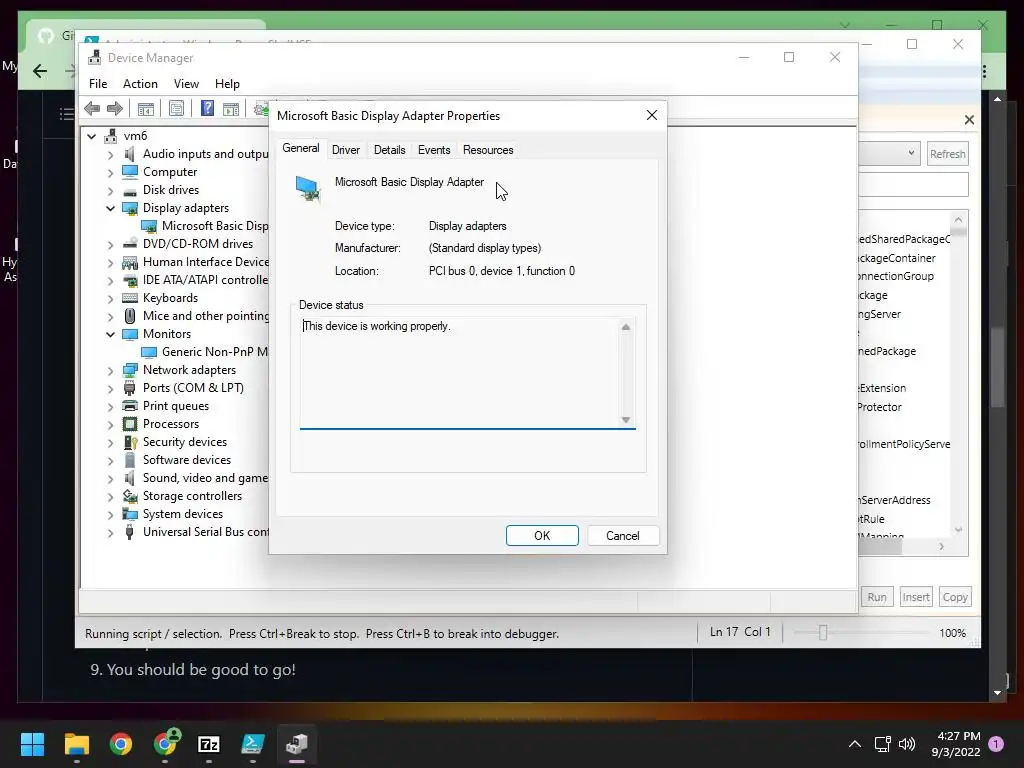The width and height of the screenshot is (1024, 768).
Task: Expand Ports (COM & LPT) category
Action: [x=110, y=389]
